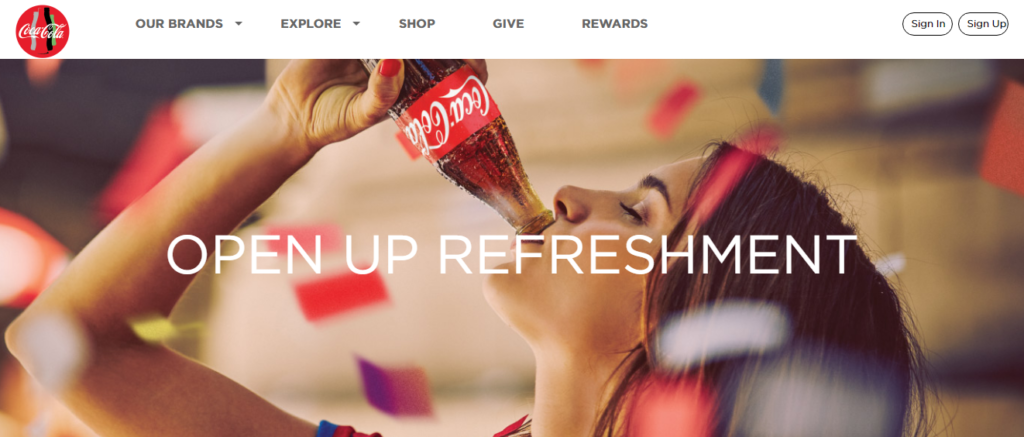Viewport: 1024px width, 437px height.
Task: Click the Sign Up button
Action: click(983, 24)
